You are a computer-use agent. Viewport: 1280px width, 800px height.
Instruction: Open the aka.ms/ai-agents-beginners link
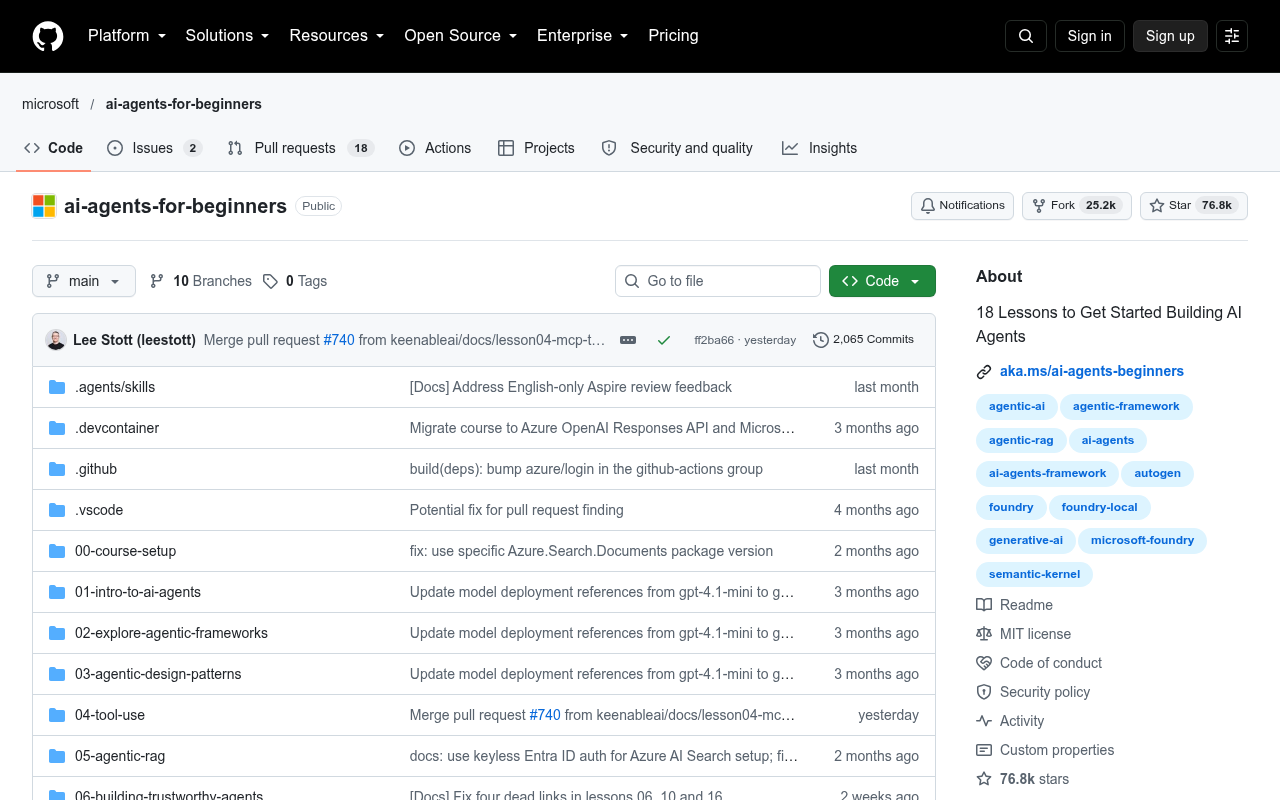1092,371
